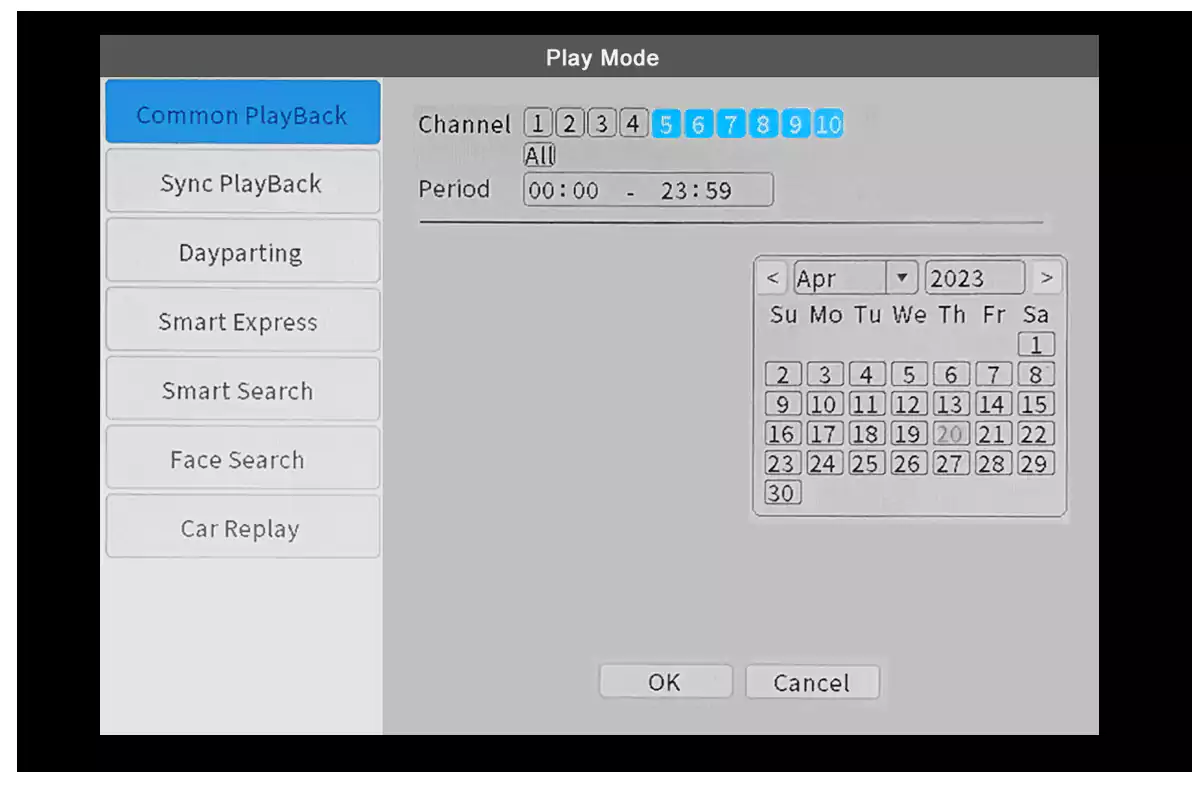Select the Car Replay option

point(243,527)
